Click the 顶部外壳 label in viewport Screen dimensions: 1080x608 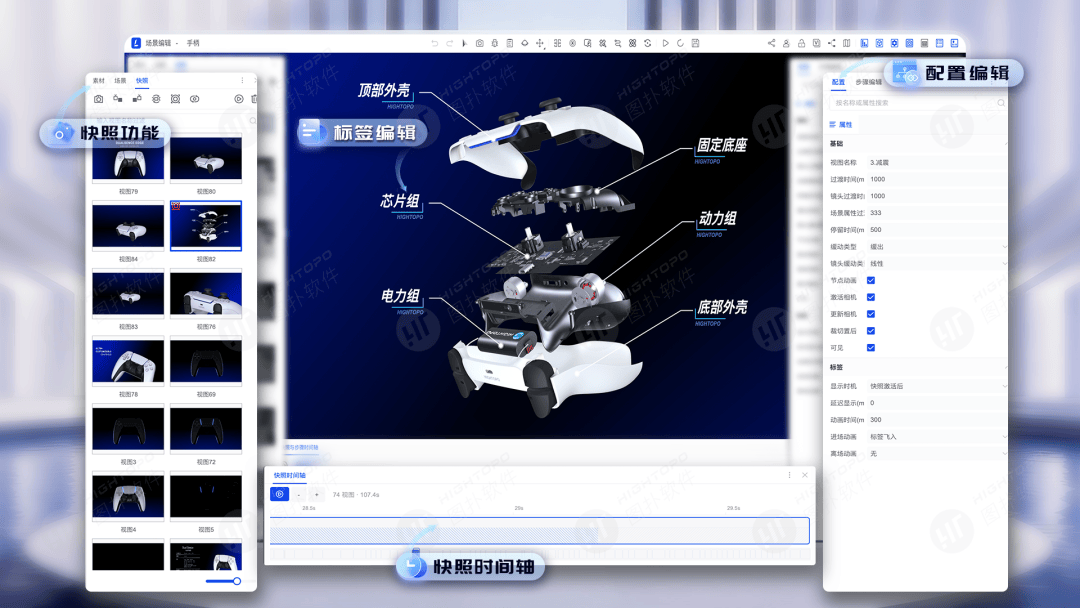[x=384, y=91]
